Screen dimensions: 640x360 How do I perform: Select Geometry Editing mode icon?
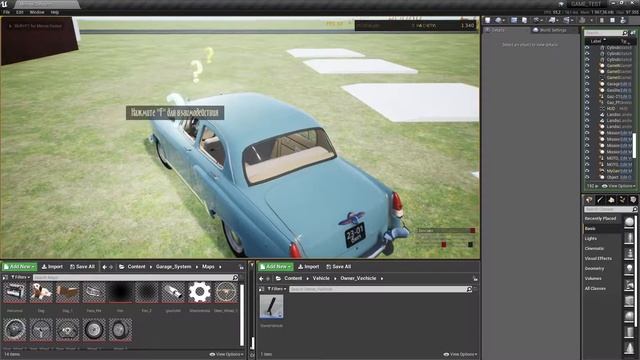tap(633, 200)
